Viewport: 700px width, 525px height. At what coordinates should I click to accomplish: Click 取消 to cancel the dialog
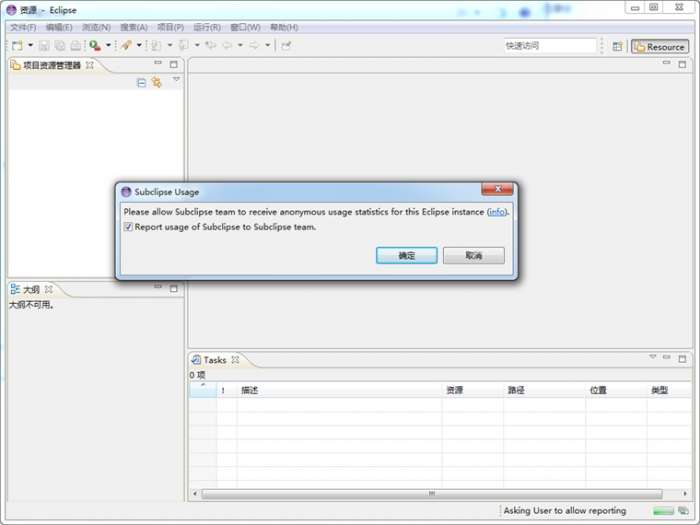[x=474, y=255]
